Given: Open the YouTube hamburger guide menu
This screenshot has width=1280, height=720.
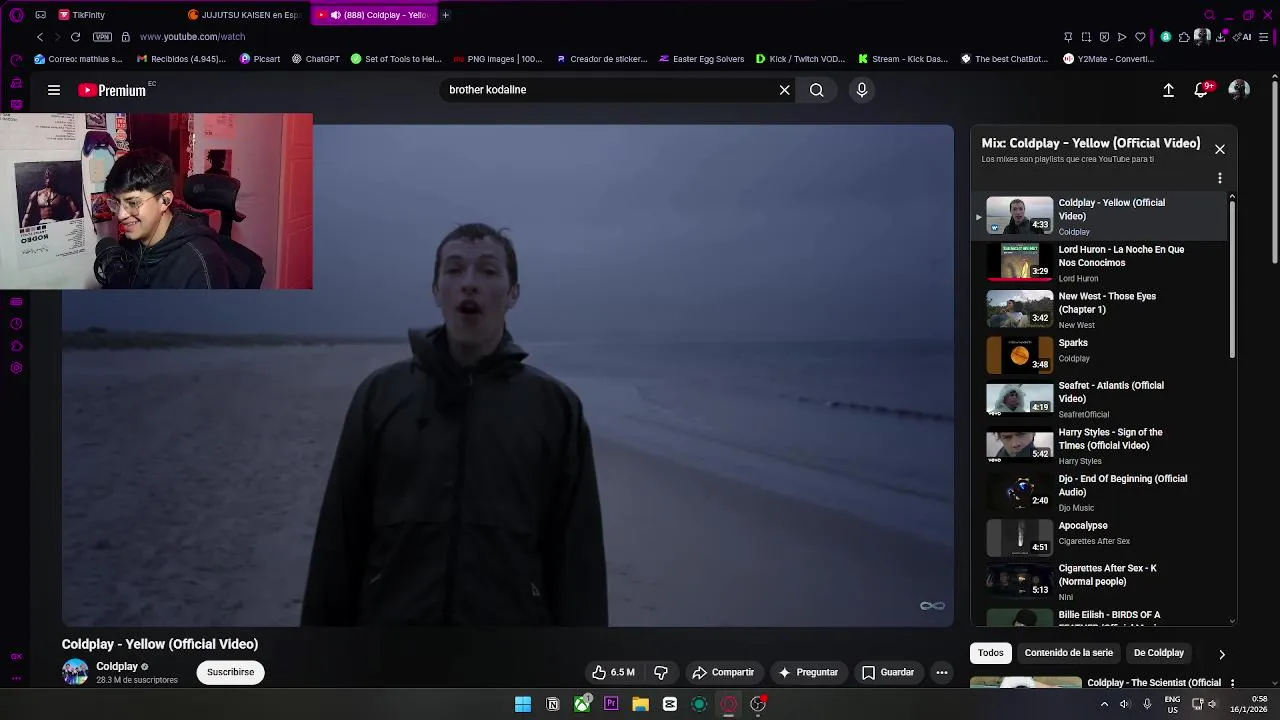Looking at the screenshot, I should tap(54, 90).
